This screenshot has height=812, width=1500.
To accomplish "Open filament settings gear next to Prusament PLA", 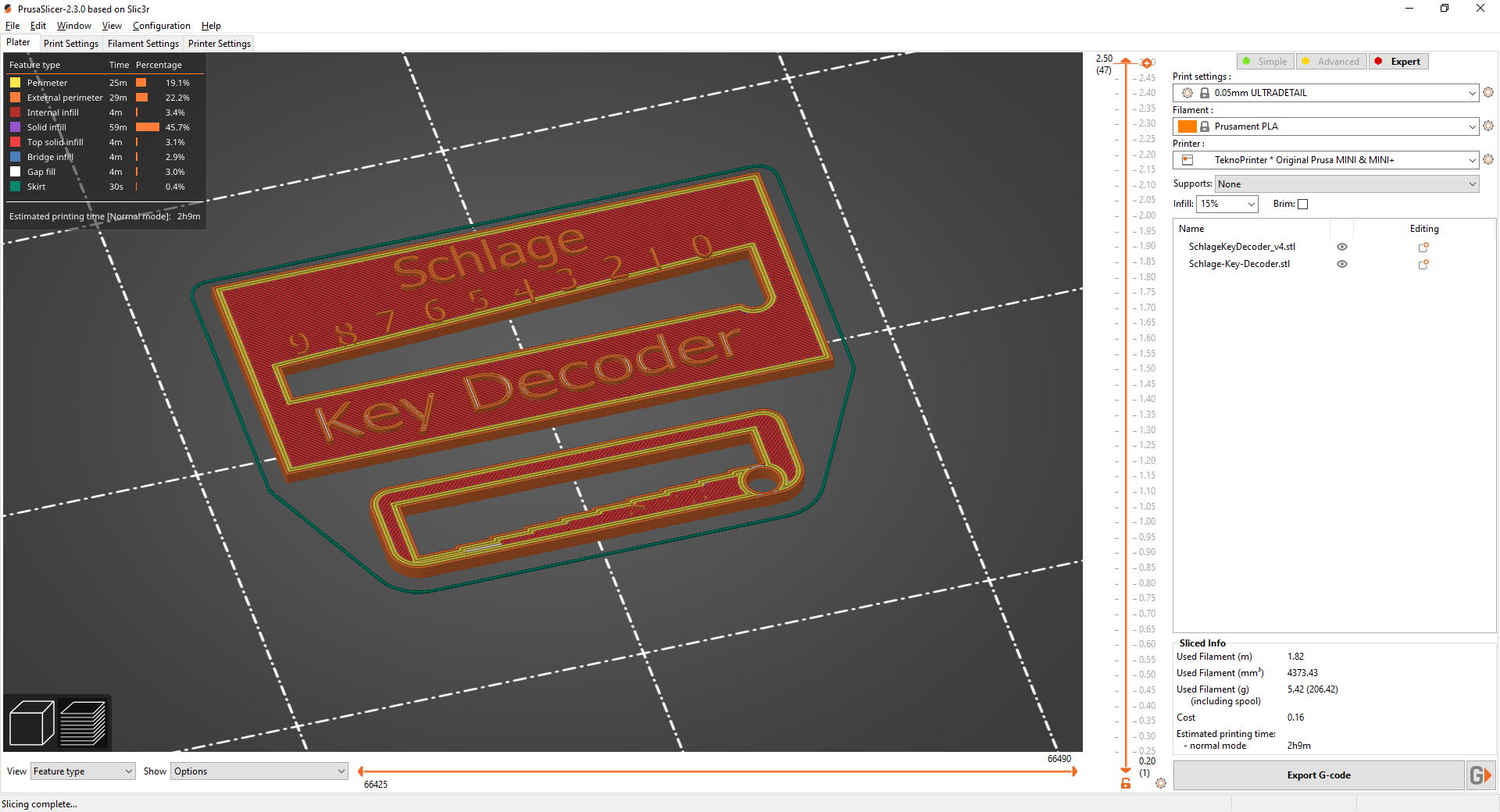I will (1488, 126).
